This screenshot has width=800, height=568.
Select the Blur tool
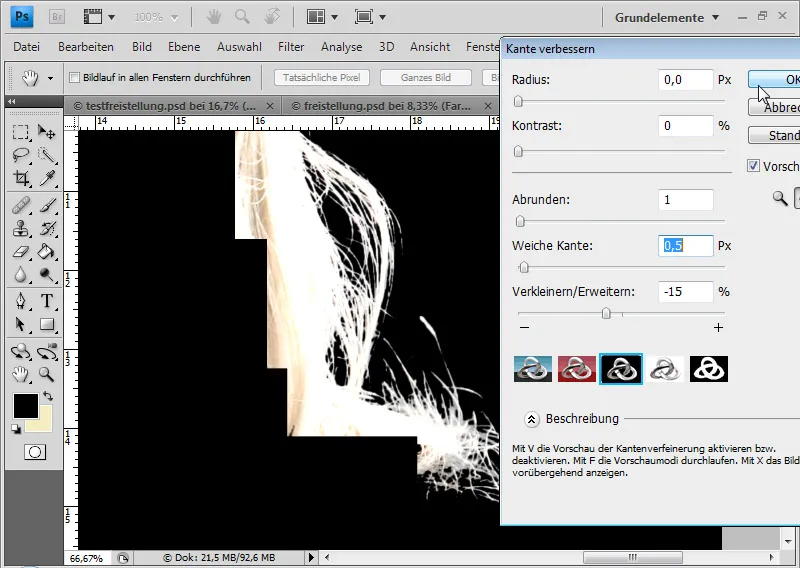[x=20, y=275]
